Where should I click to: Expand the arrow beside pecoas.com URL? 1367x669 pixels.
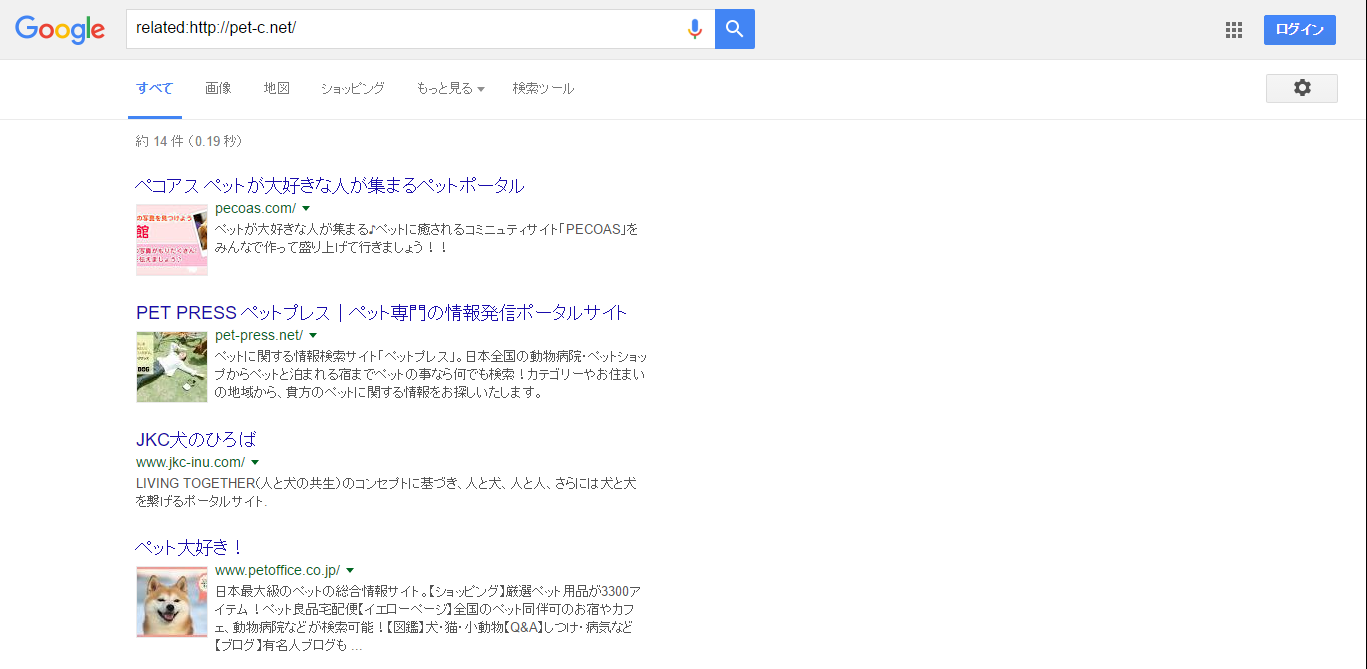click(306, 209)
